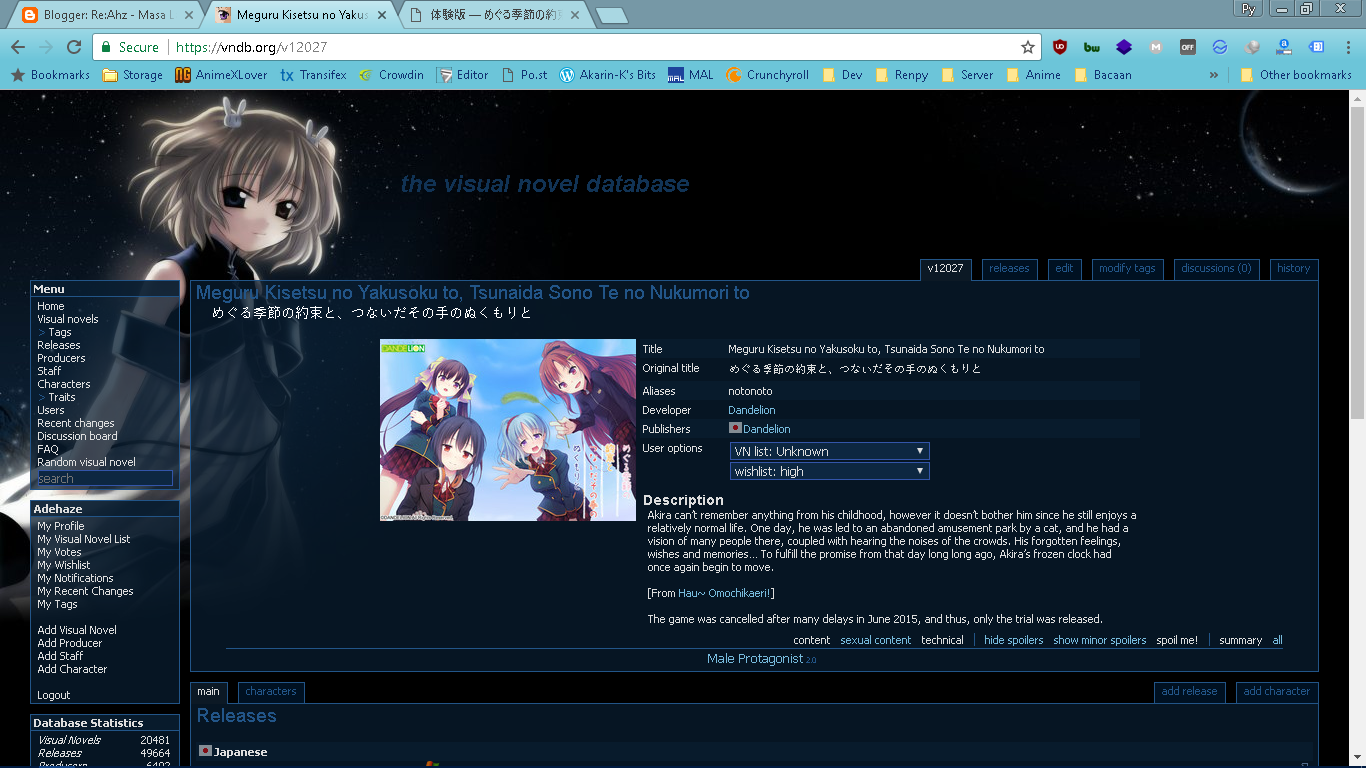The height and width of the screenshot is (768, 1366).
Task: Close the Meguru Kisetsu browser tab
Action: (381, 15)
